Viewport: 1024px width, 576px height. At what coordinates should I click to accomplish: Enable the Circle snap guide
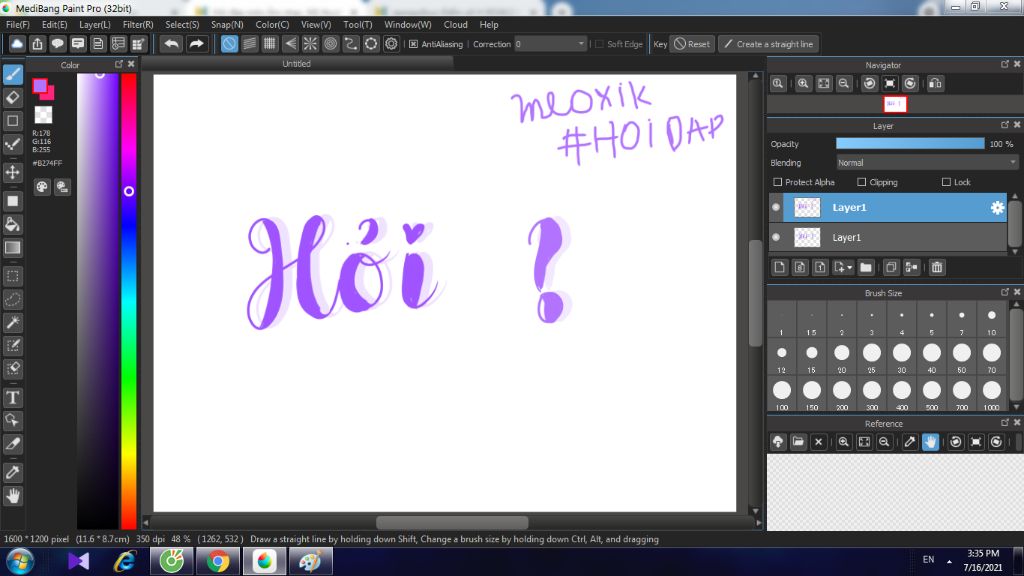[x=330, y=44]
